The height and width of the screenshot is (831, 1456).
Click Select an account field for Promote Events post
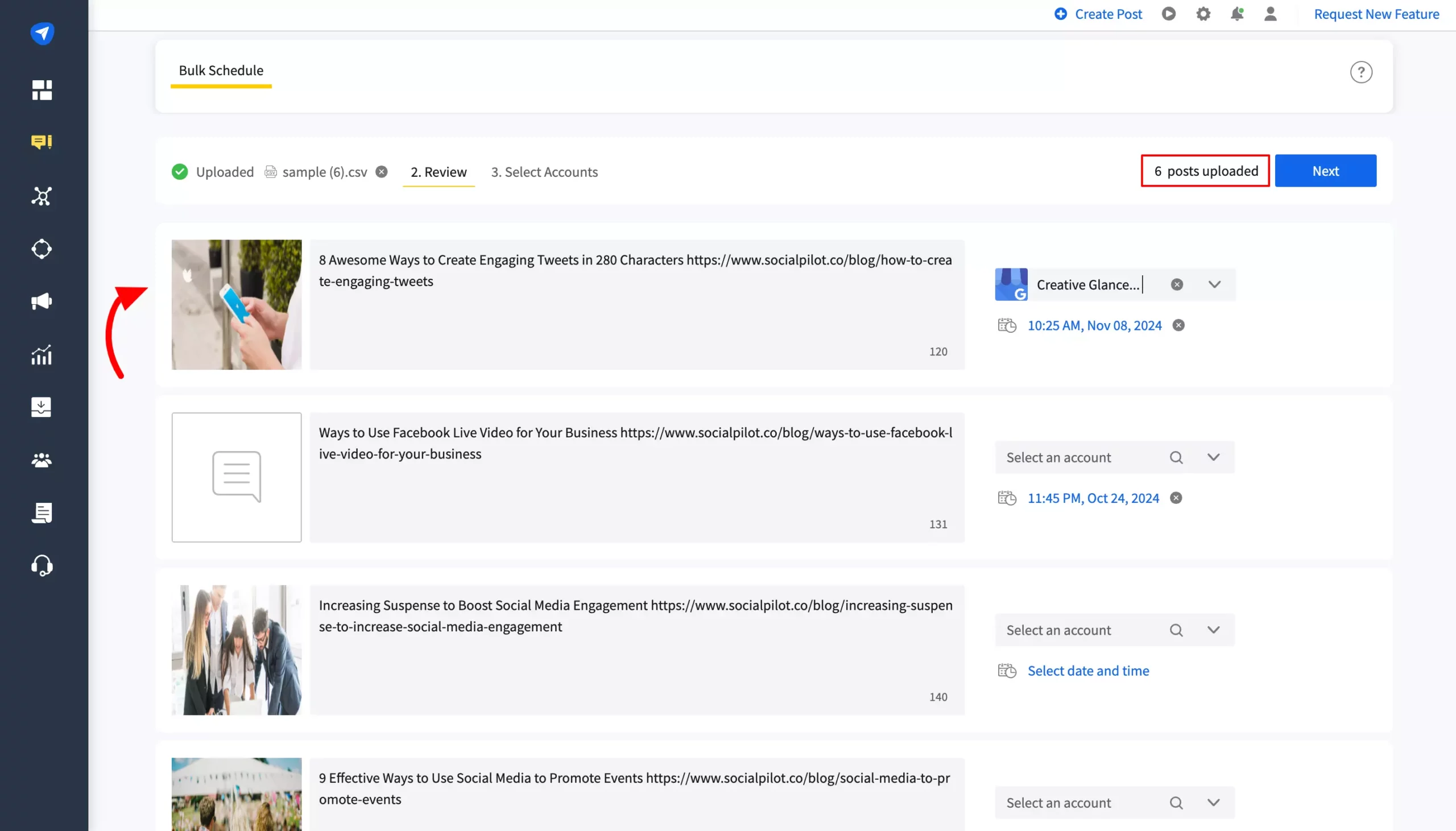click(x=1114, y=803)
